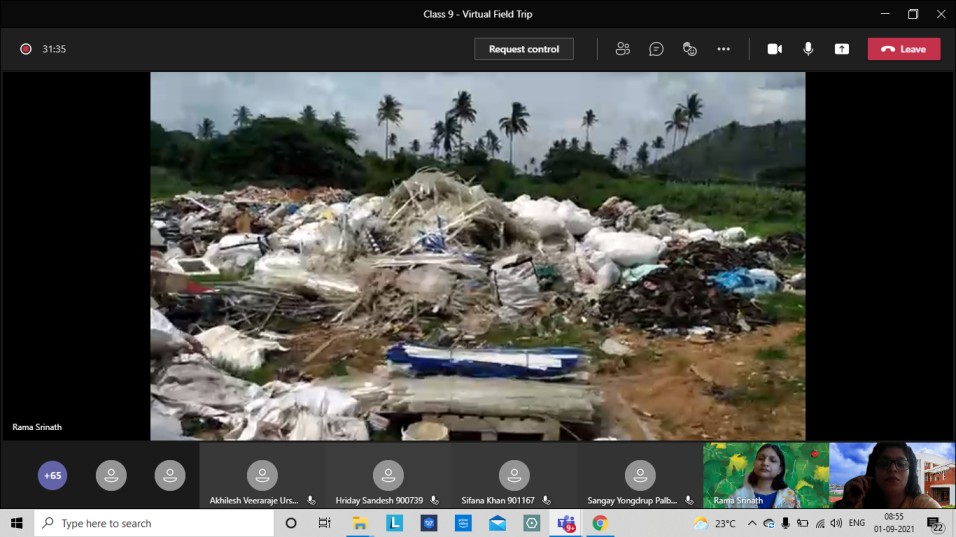Open Google Chrome from the taskbar
This screenshot has width=956, height=537.
[600, 523]
